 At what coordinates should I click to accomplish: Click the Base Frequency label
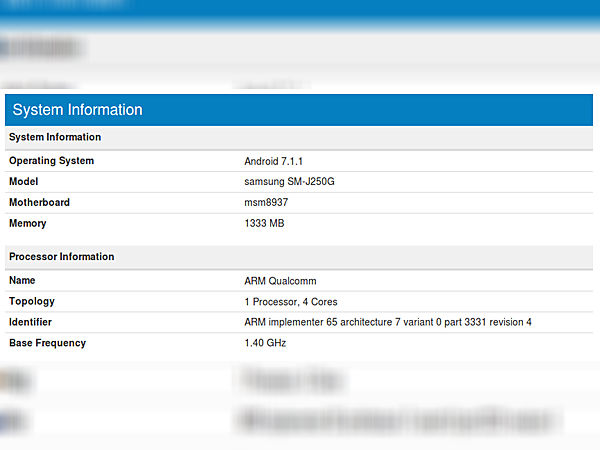pyautogui.click(x=47, y=343)
